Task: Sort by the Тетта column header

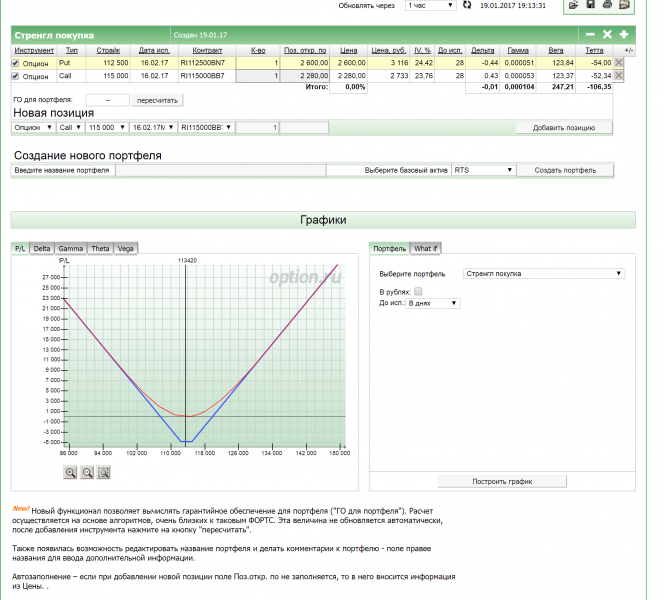Action: pyautogui.click(x=594, y=50)
